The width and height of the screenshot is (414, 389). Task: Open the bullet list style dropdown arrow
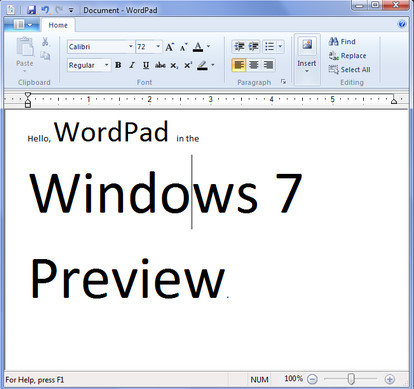[x=280, y=47]
